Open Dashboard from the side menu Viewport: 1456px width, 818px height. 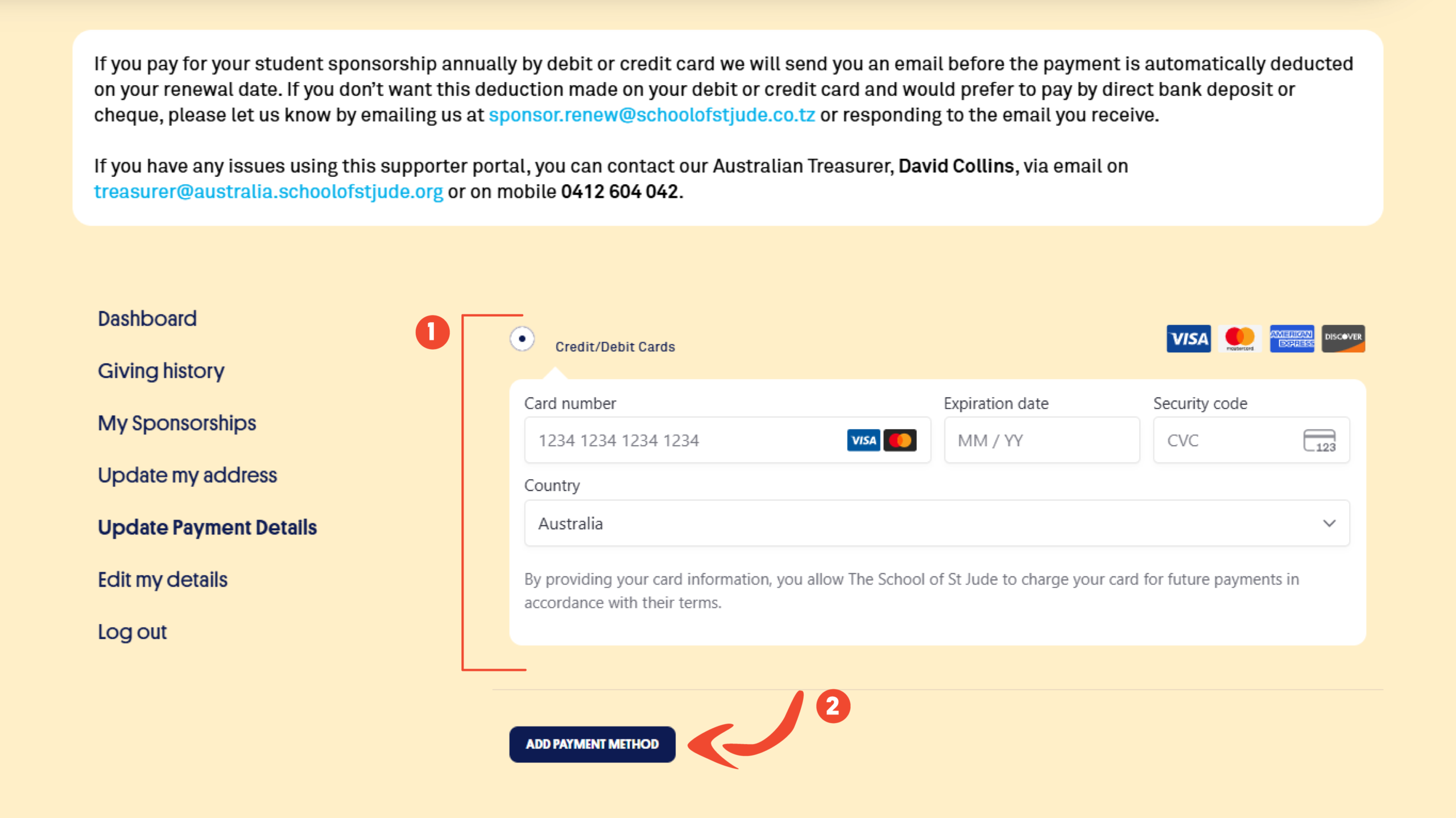pos(147,318)
